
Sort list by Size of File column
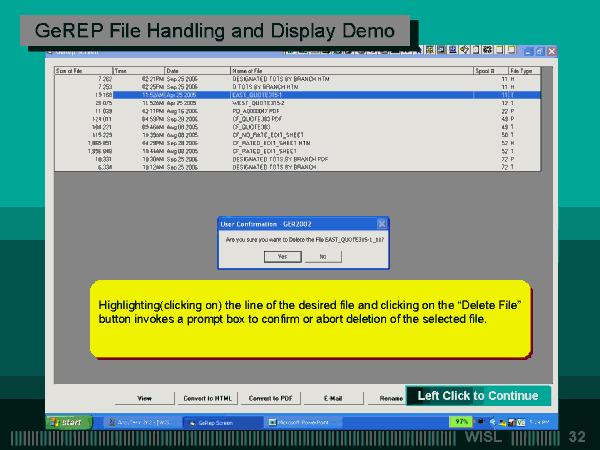tap(82, 71)
